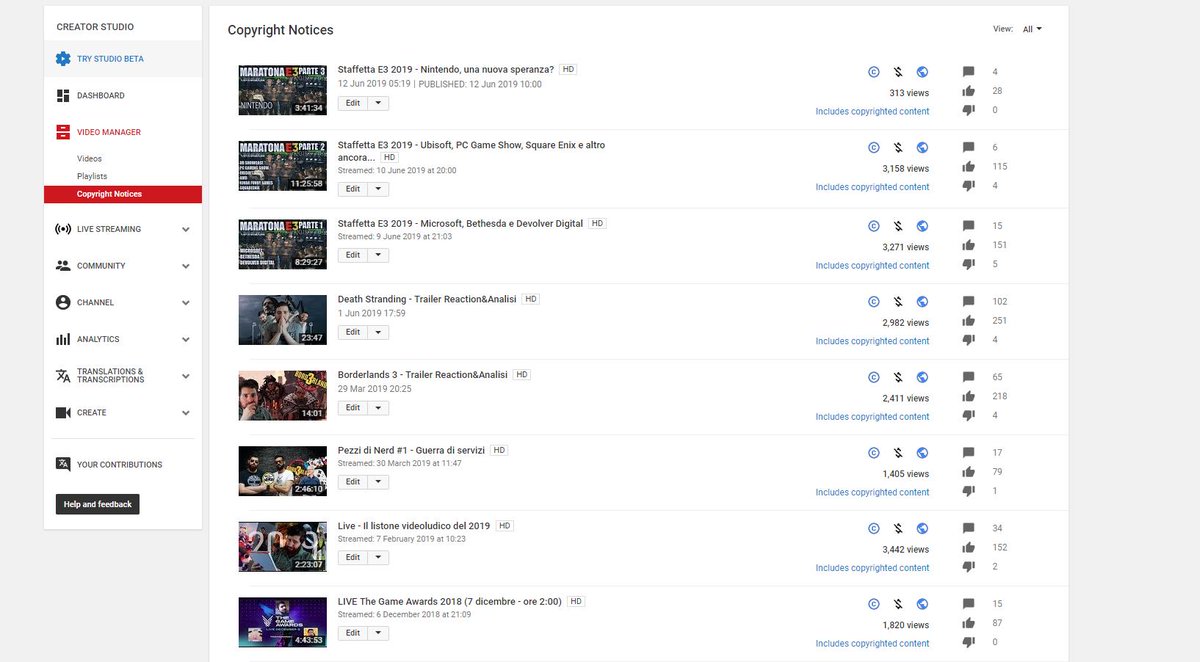
Task: Click the Help and feedback button
Action: point(98,504)
